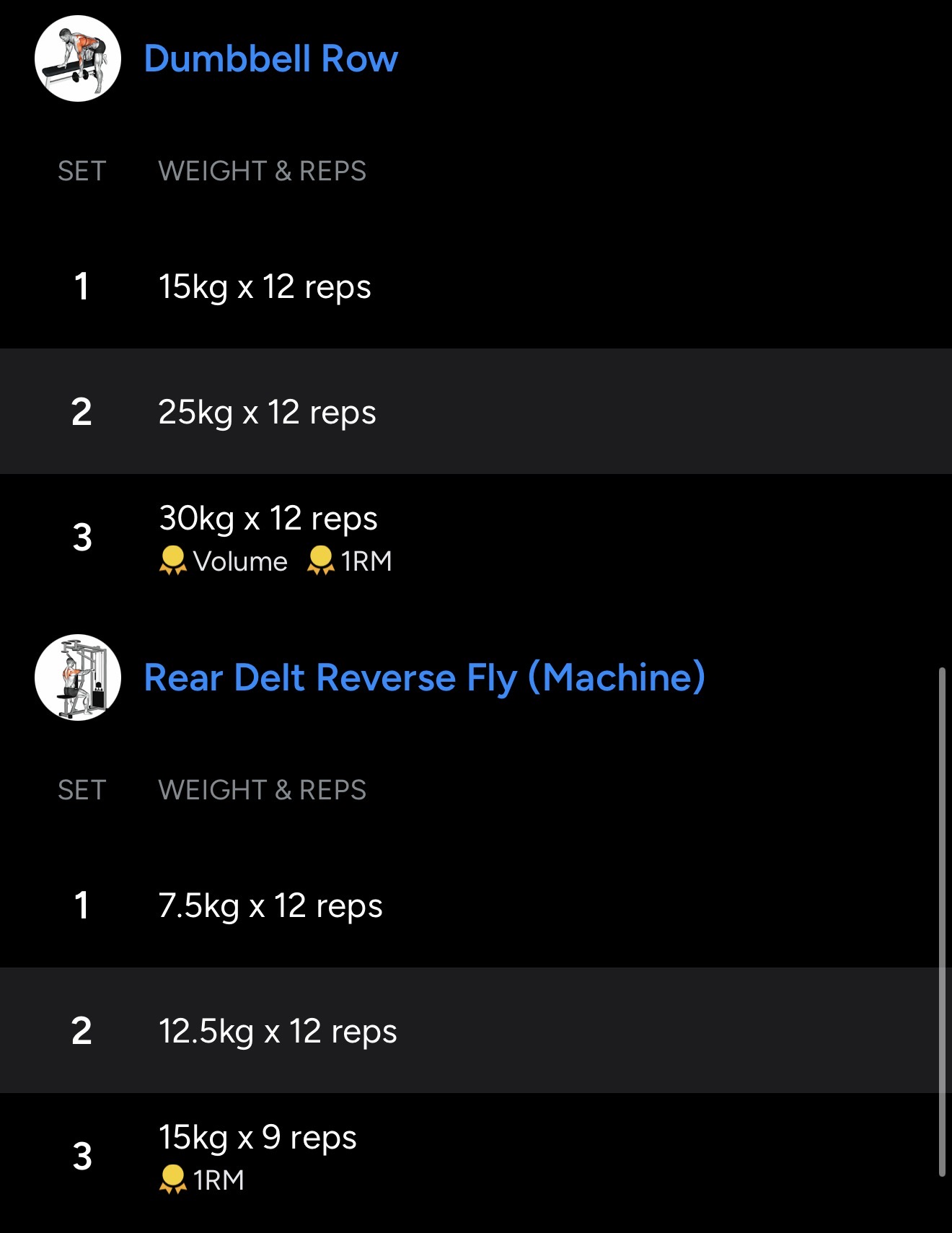Click the 1RM medal on Reverse Fly
This screenshot has height=1233, width=952.
point(173,1180)
